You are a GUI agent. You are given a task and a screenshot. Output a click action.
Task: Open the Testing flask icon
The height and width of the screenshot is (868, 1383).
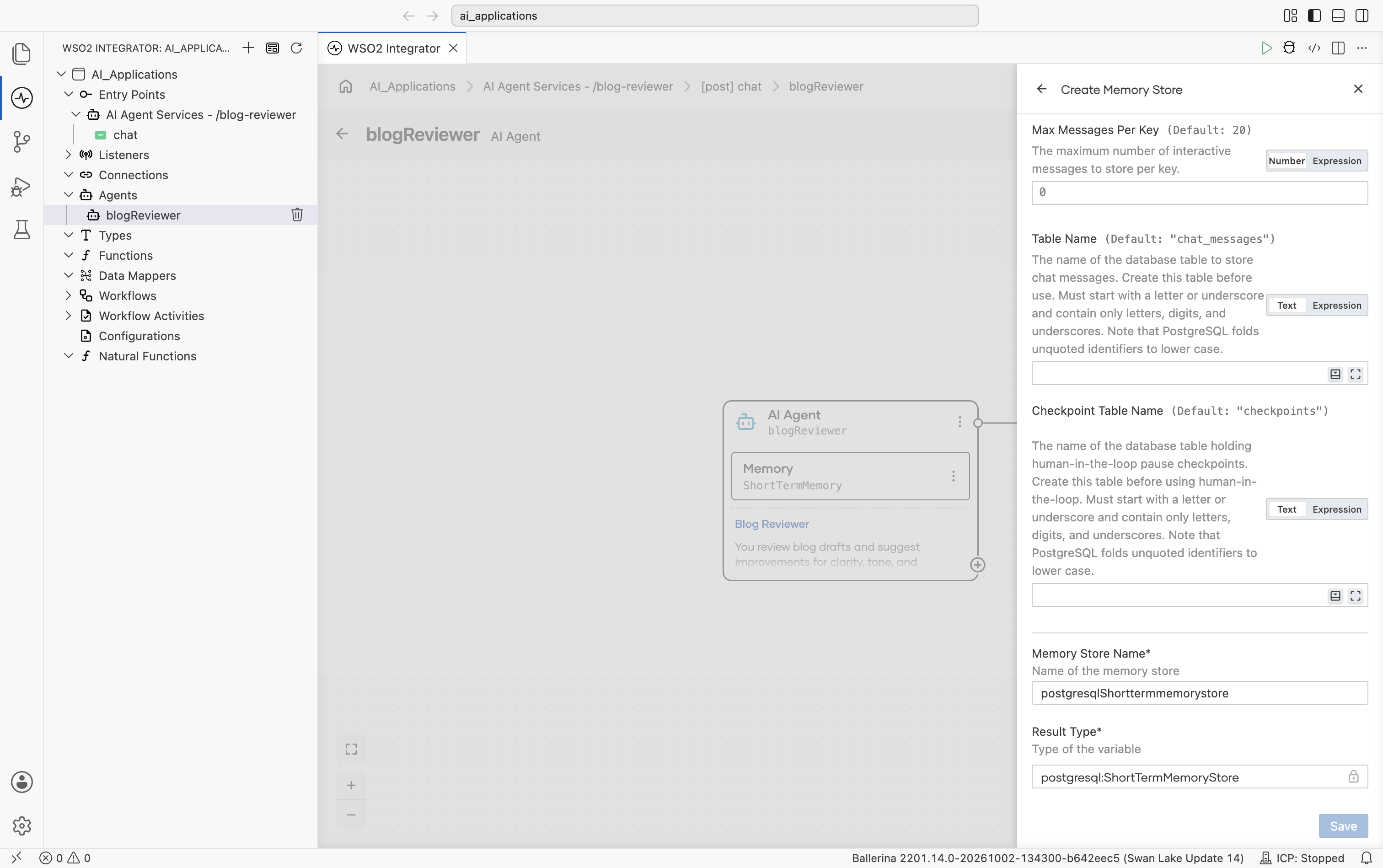click(x=22, y=230)
